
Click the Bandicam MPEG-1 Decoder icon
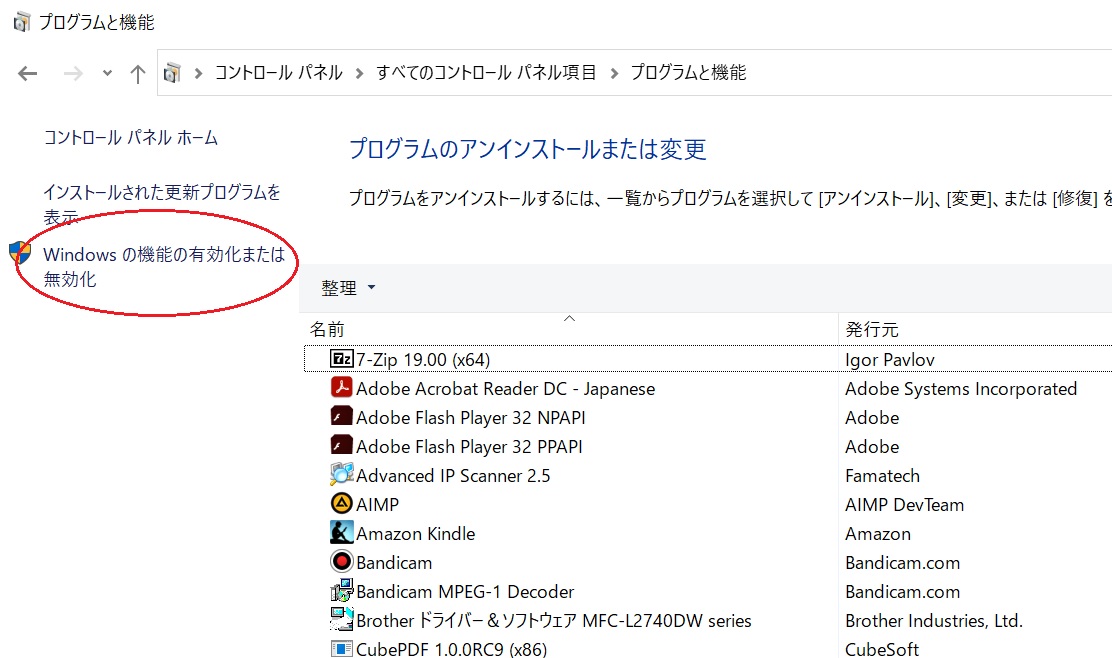(x=341, y=591)
